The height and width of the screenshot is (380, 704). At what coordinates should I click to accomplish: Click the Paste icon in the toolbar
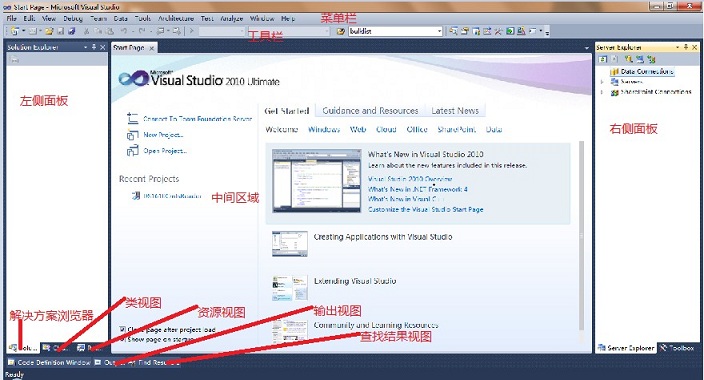coord(110,31)
